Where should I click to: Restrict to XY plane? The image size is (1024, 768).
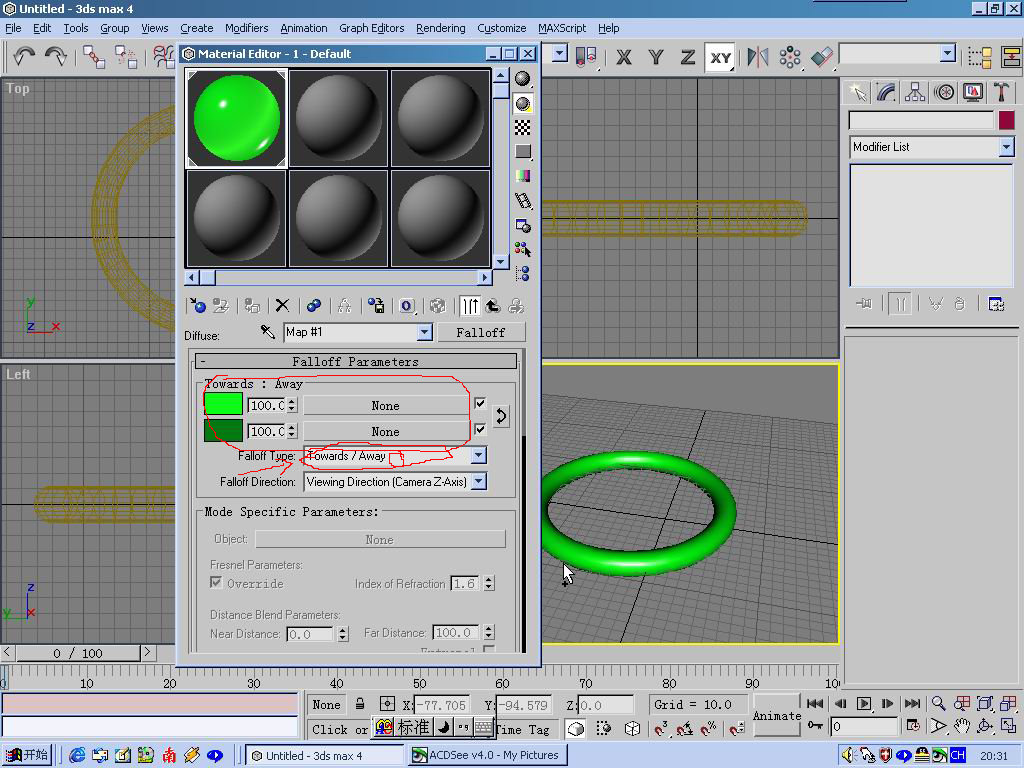[720, 57]
